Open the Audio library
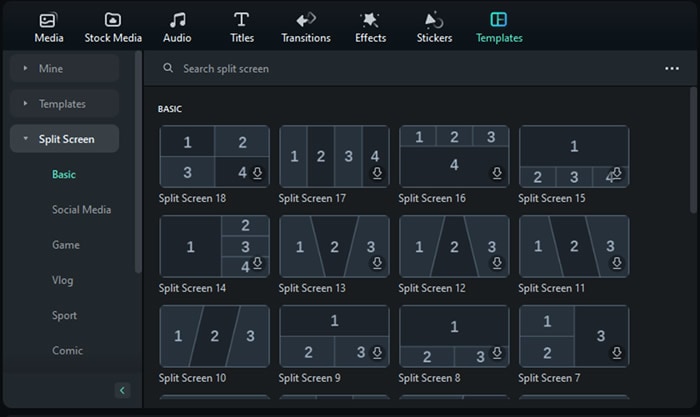 click(177, 27)
